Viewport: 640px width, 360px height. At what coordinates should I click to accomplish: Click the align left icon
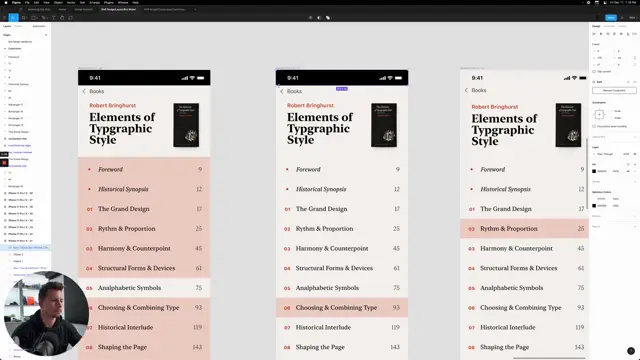pos(594,34)
